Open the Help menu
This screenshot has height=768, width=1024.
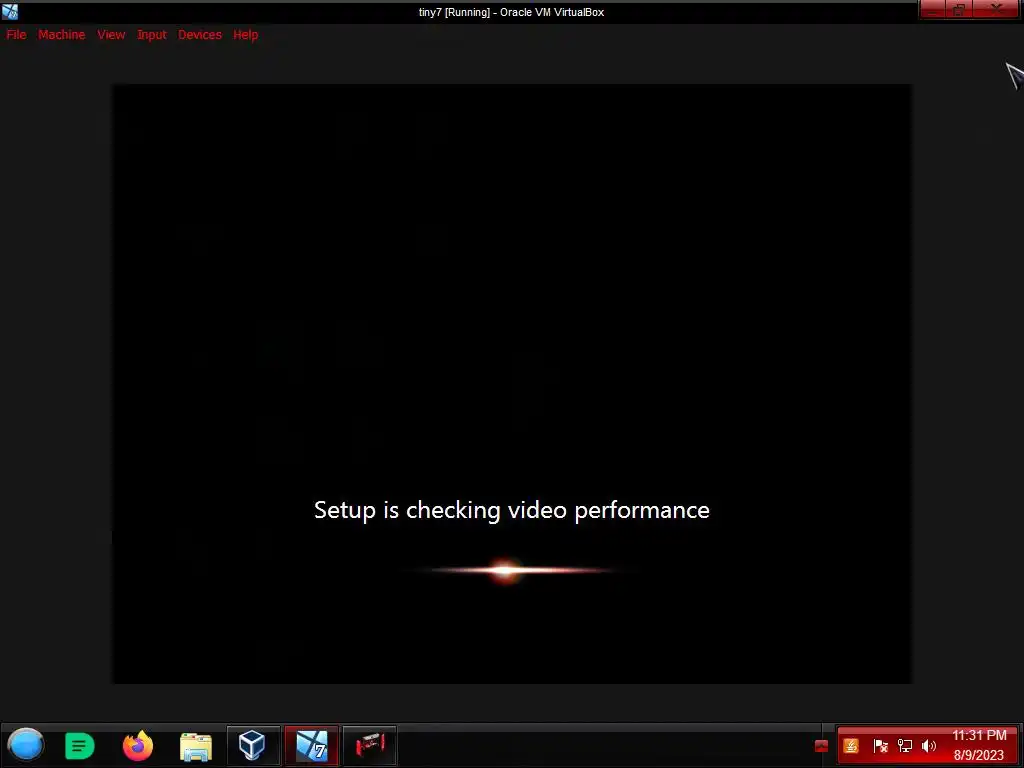[246, 35]
